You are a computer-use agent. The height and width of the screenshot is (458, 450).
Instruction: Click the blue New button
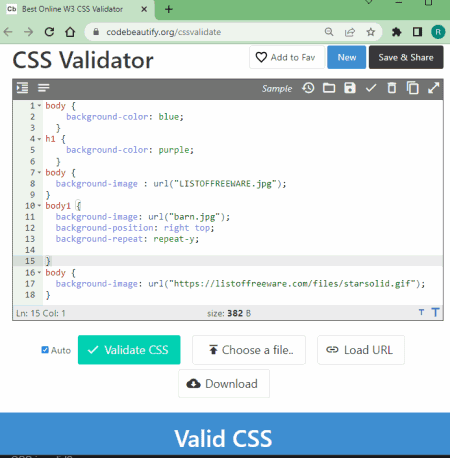[x=346, y=57]
